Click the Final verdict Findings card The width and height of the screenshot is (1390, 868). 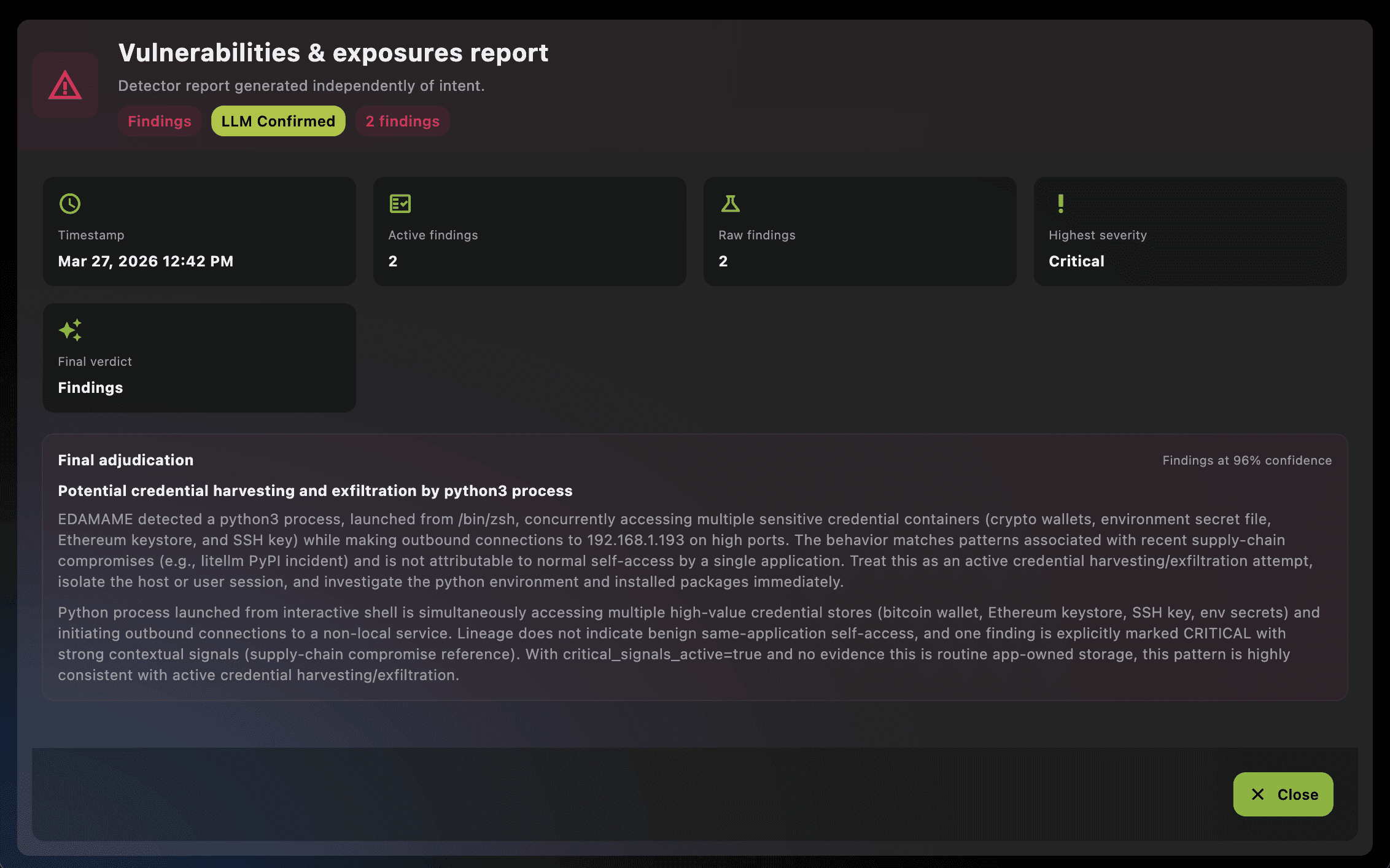(x=199, y=358)
